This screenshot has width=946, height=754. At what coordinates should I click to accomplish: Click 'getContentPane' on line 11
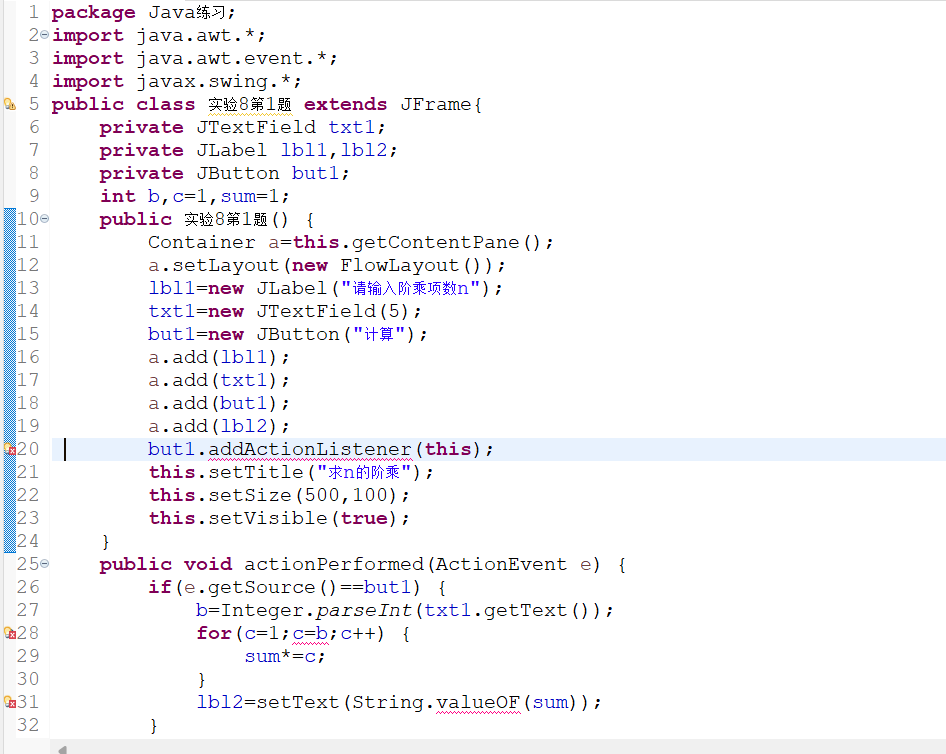click(436, 242)
